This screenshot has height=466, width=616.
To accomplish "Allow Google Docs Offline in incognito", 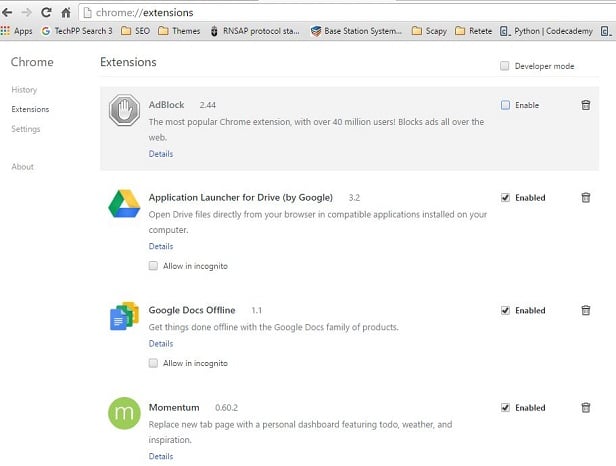I will (x=153, y=363).
